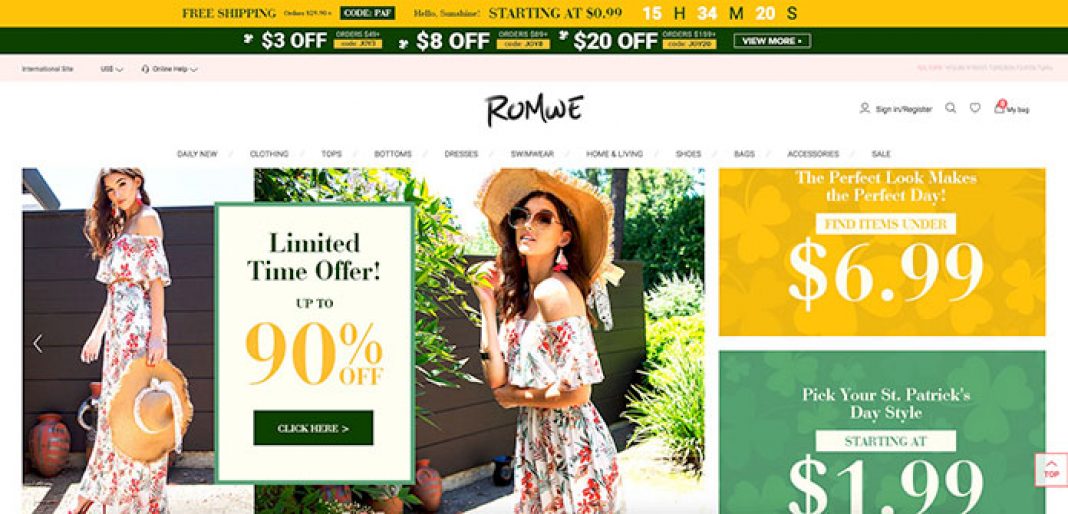This screenshot has height=514, width=1068.
Task: Click the user account profile icon
Action: pyautogui.click(x=864, y=108)
